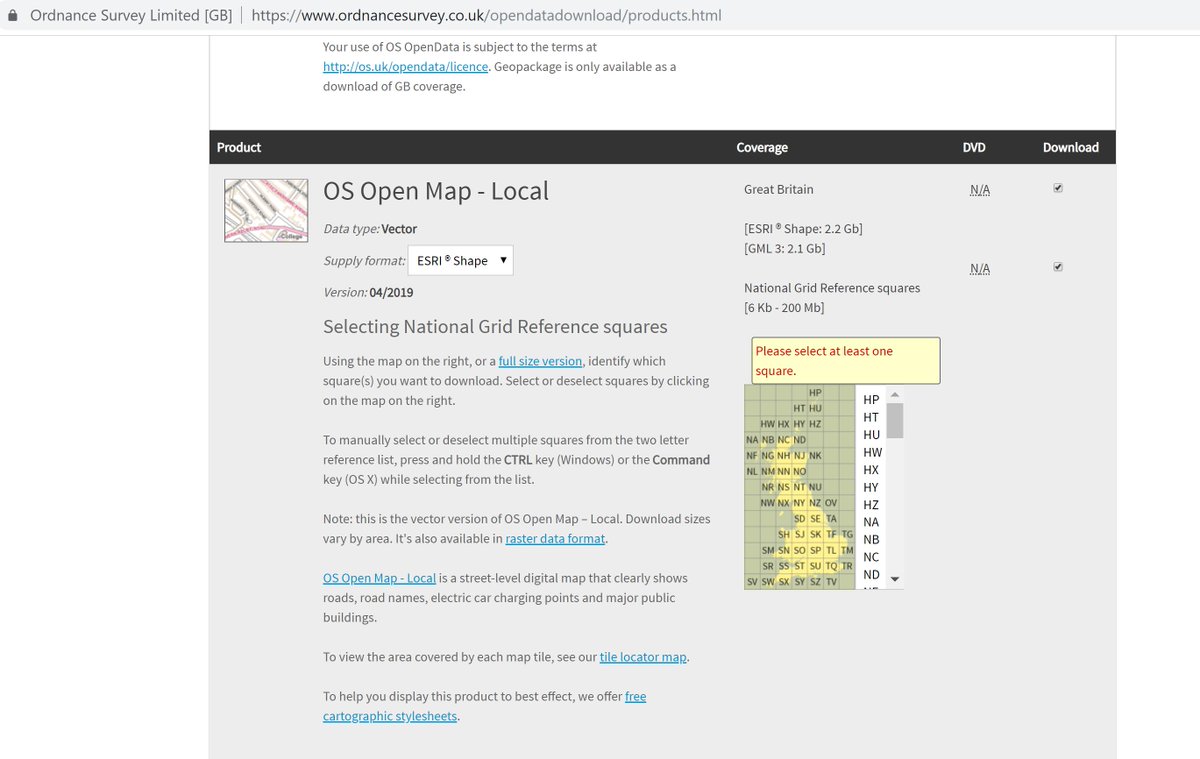Click the address bar URL
Viewport: 1200px width, 759px height.
[486, 15]
